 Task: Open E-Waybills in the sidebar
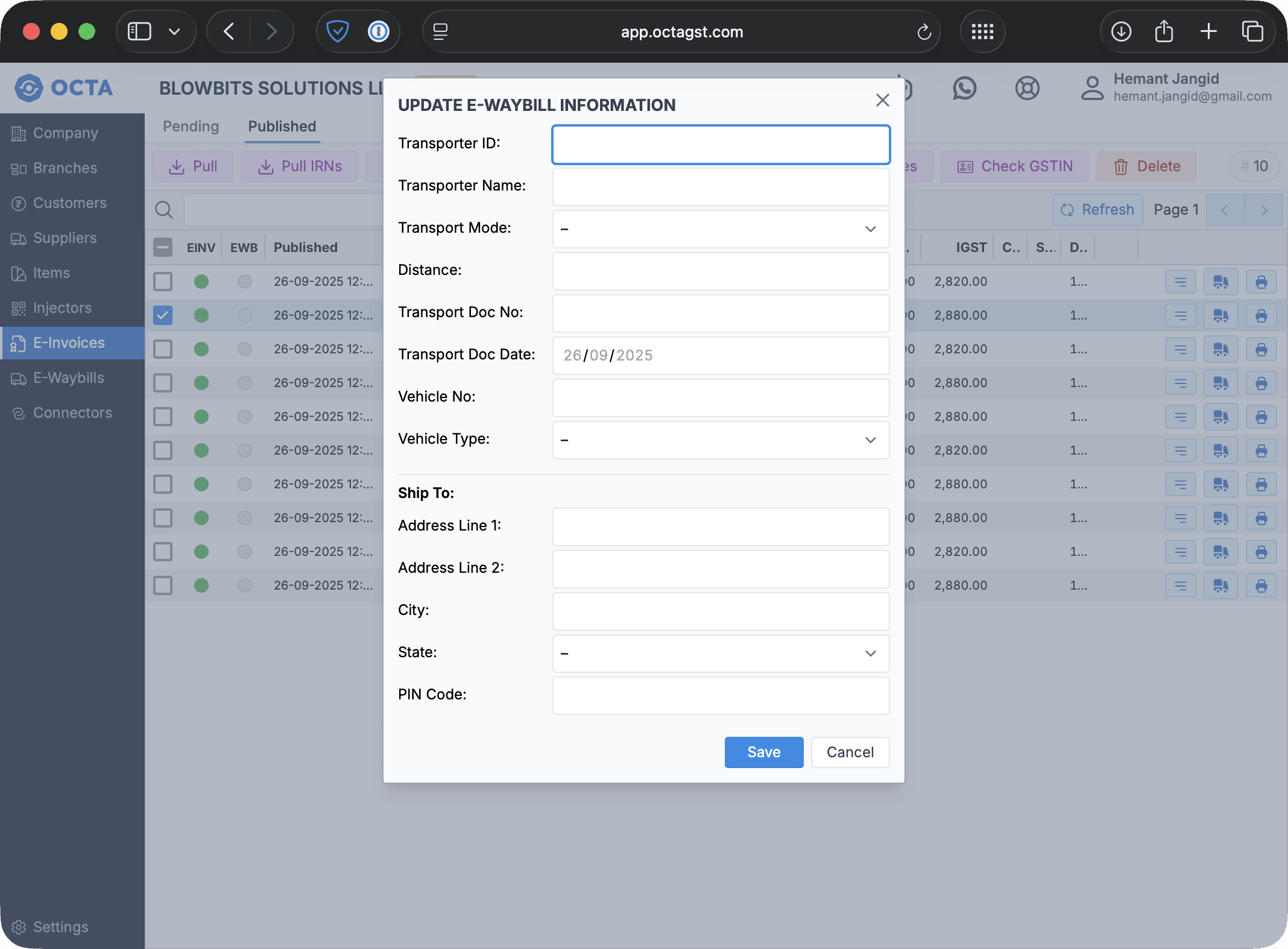tap(68, 378)
